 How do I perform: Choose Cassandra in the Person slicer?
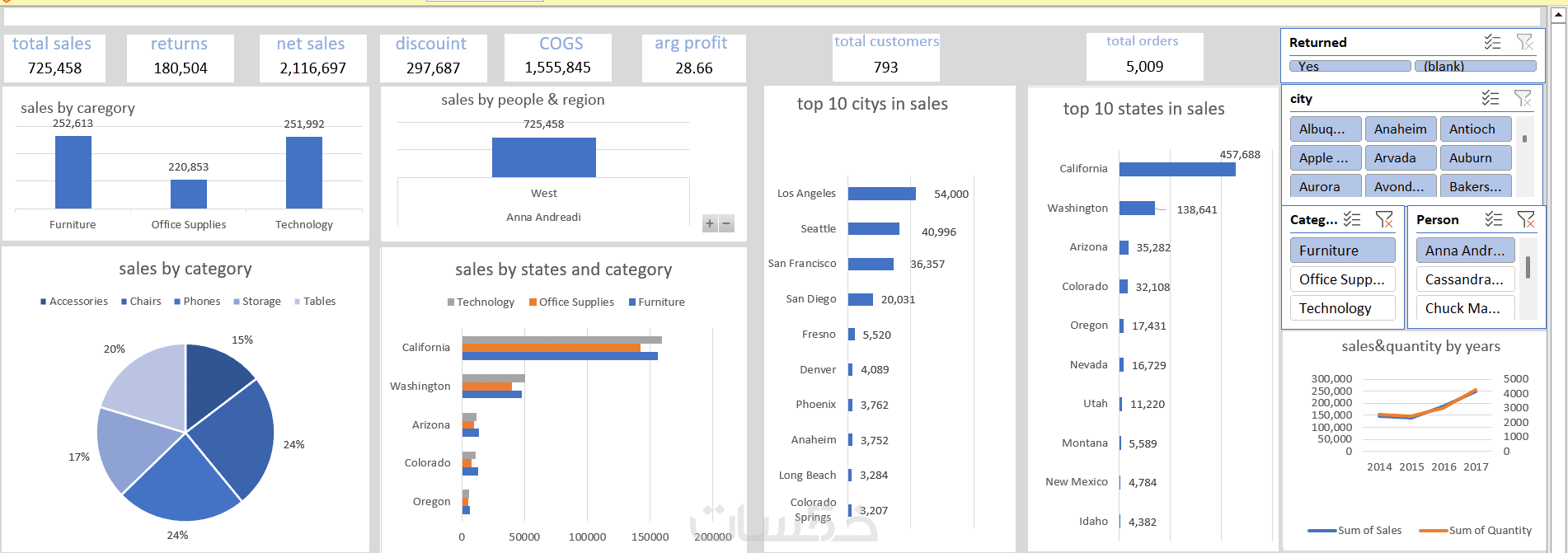[x=1465, y=279]
